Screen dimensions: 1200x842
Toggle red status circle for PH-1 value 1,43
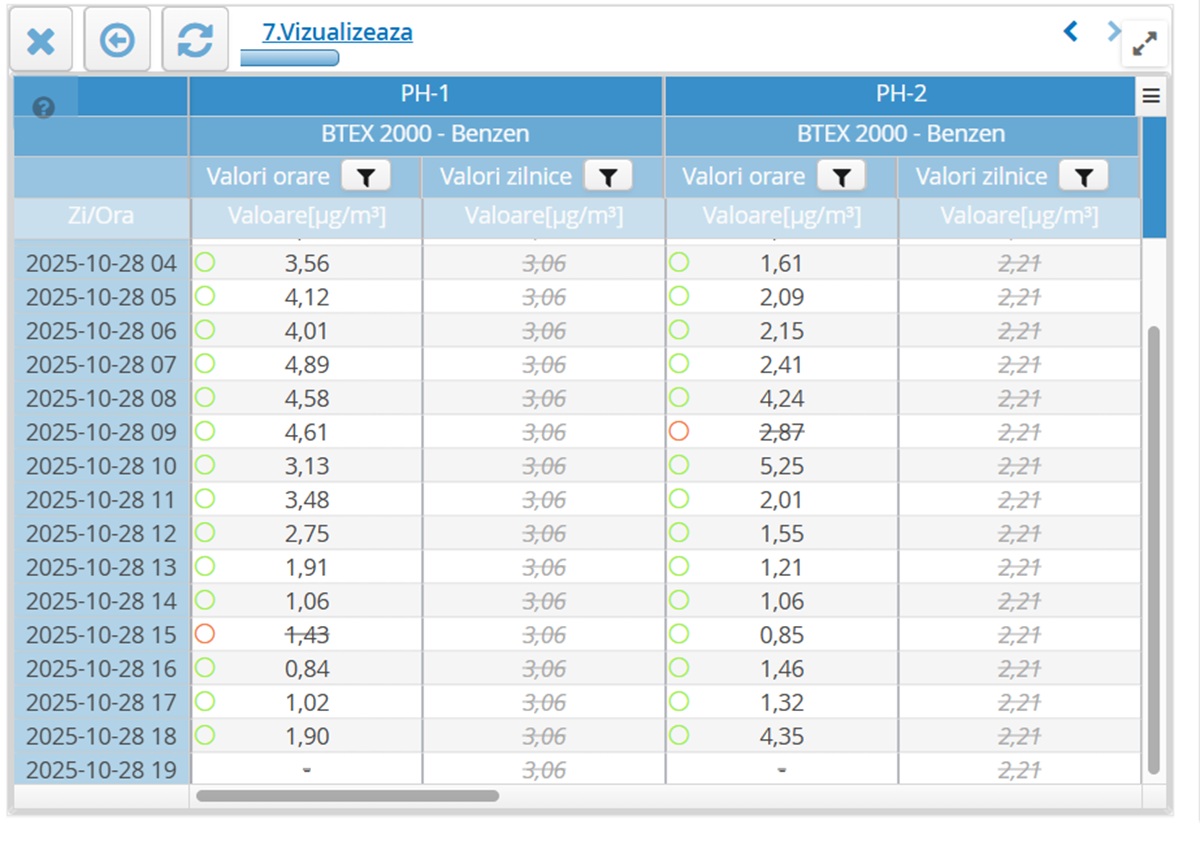point(205,634)
